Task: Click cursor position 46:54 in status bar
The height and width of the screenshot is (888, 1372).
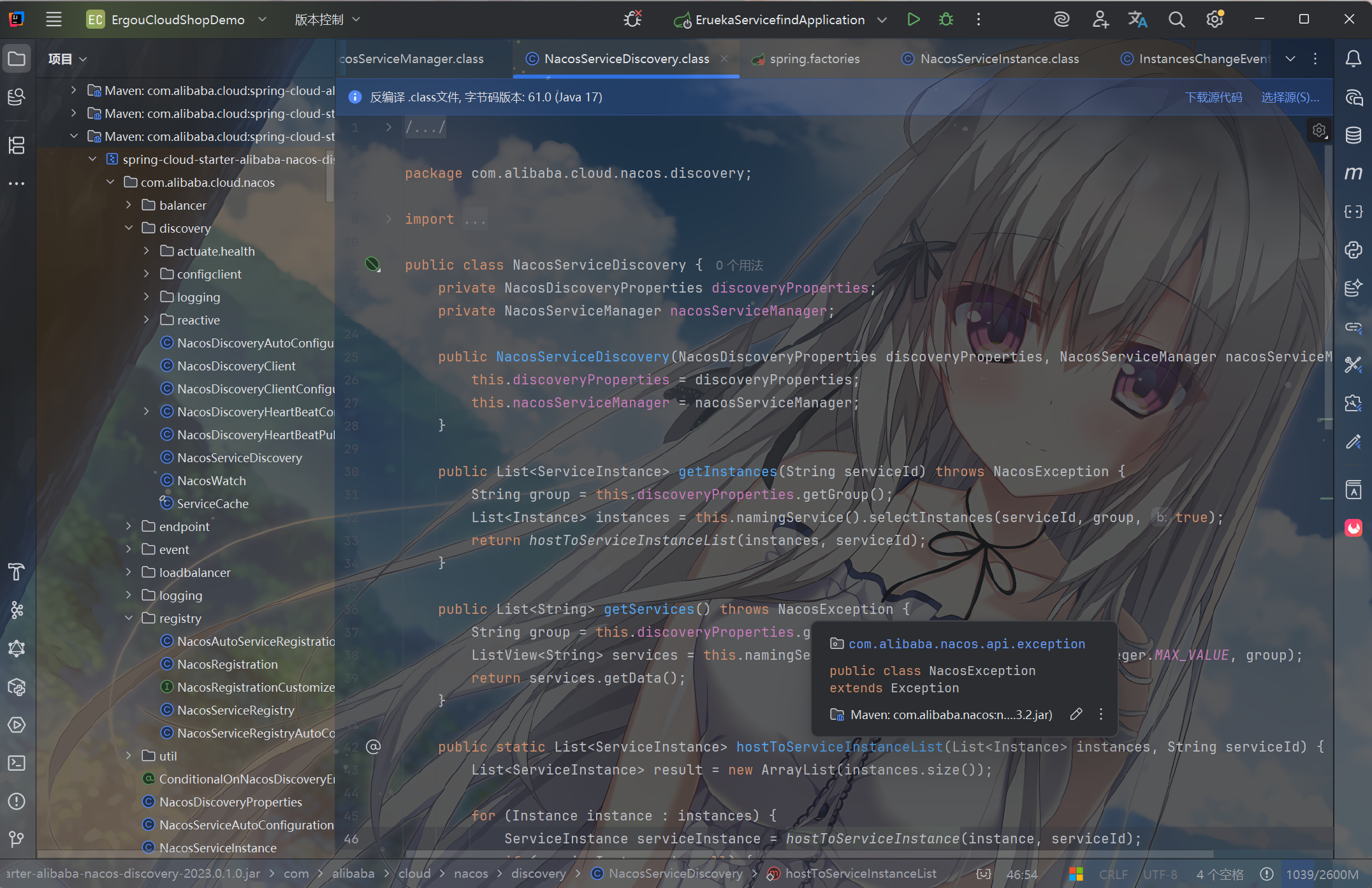Action: pyautogui.click(x=1021, y=874)
